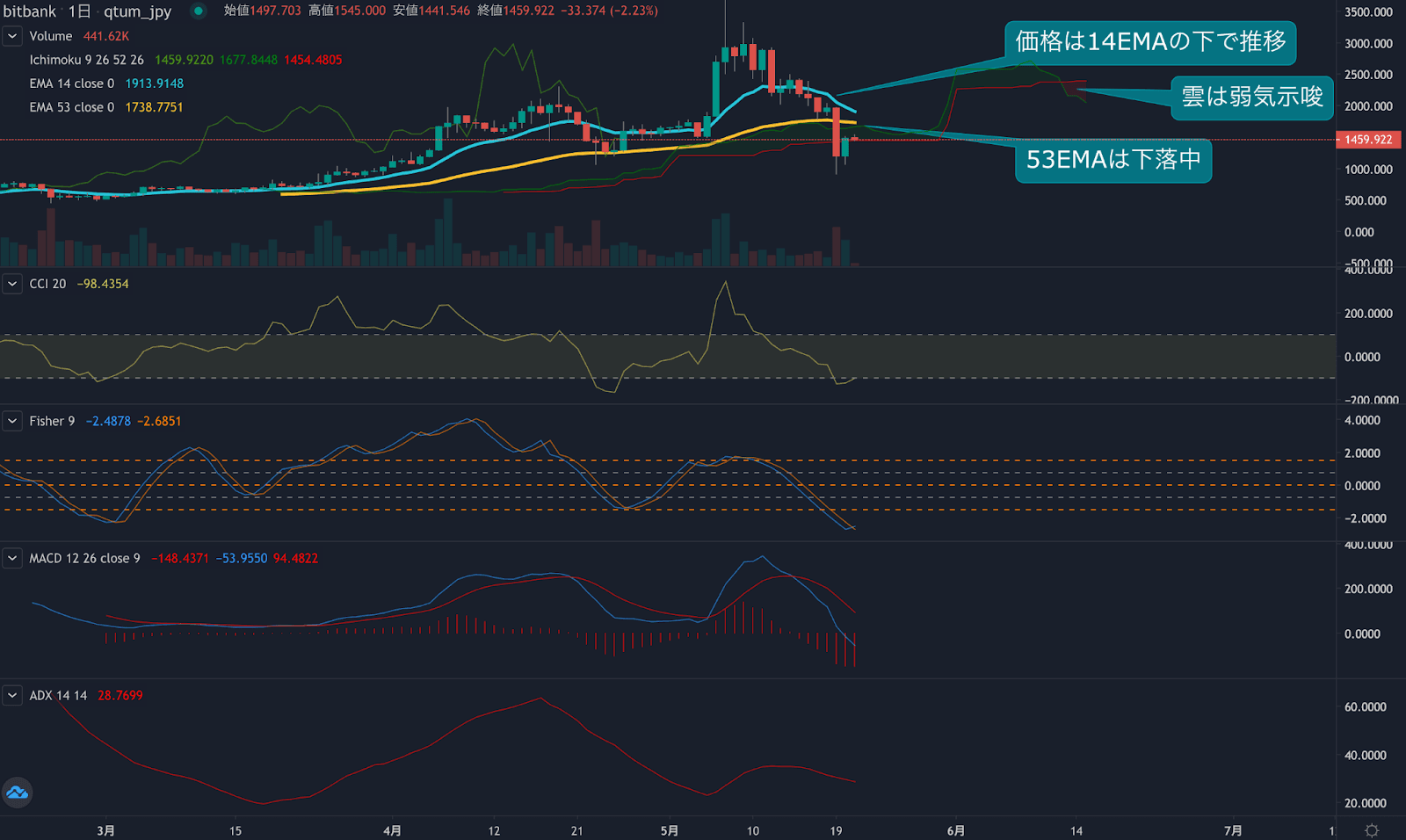The height and width of the screenshot is (840, 1406).
Task: Click the 価格は14EMAの下で推移 annotation
Action: coord(1151,42)
